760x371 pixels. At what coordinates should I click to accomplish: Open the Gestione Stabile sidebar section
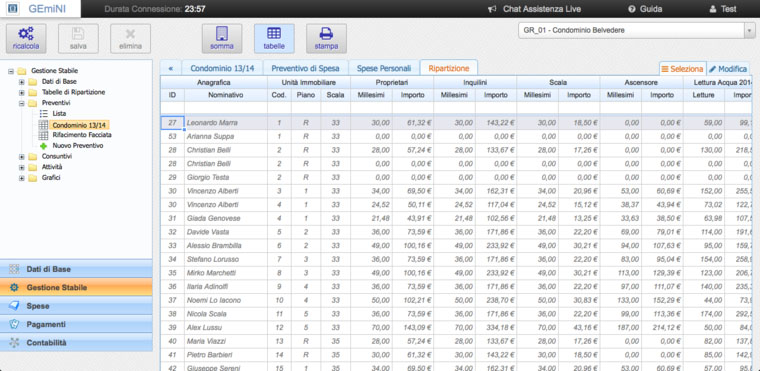[x=76, y=288]
